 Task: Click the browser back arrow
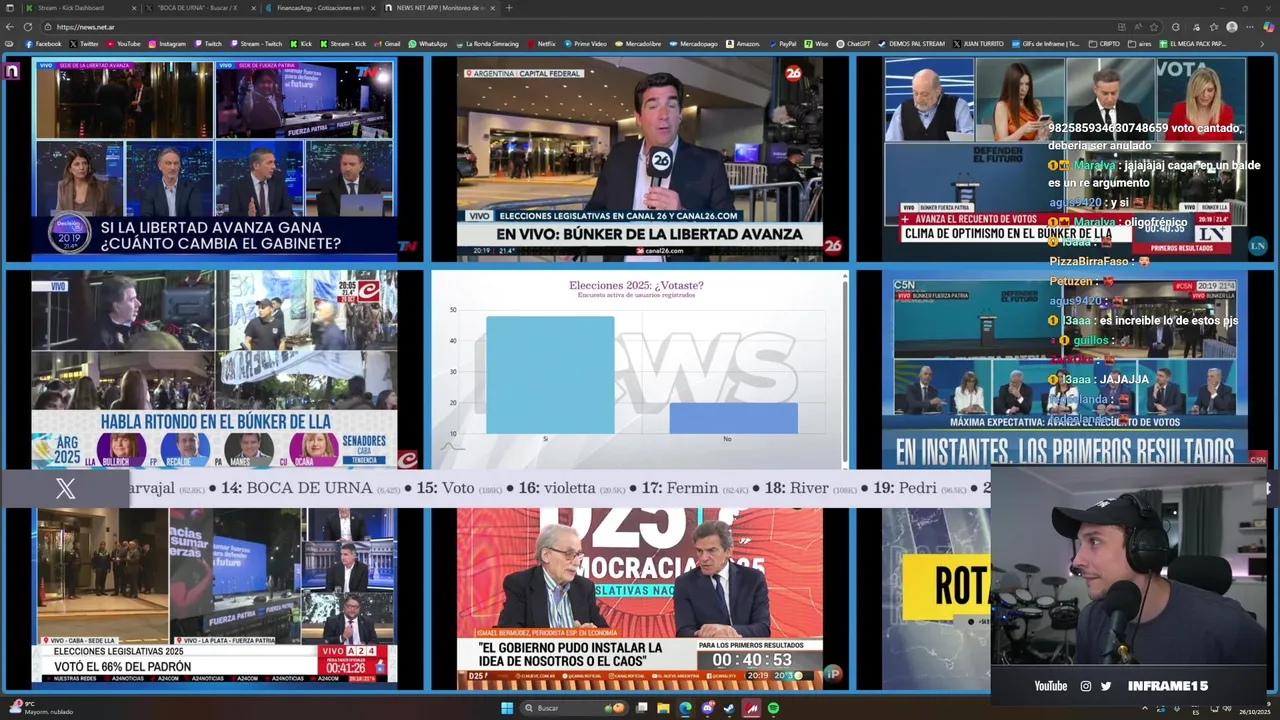9,27
